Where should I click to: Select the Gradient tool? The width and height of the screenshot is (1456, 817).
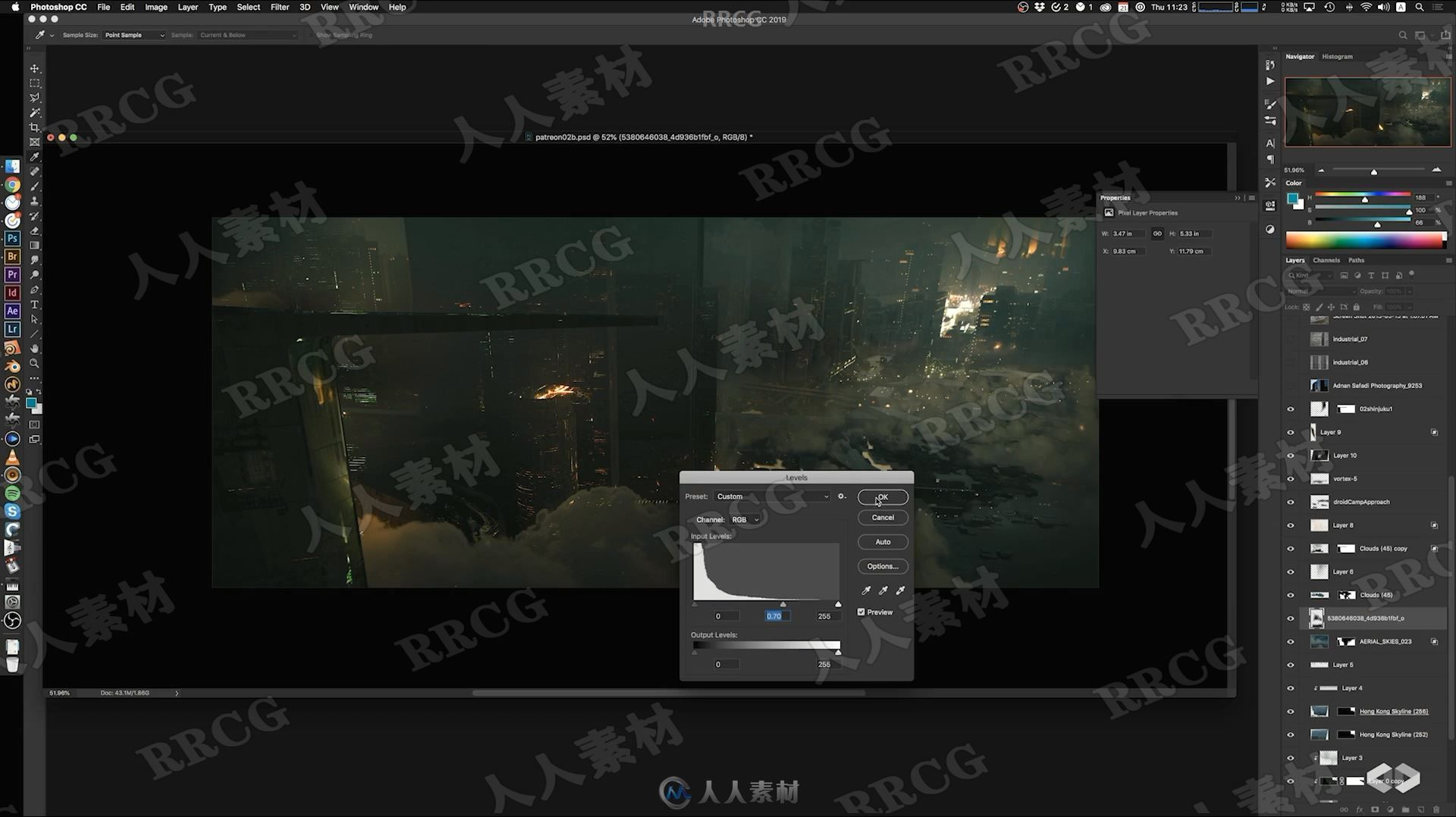pos(34,246)
